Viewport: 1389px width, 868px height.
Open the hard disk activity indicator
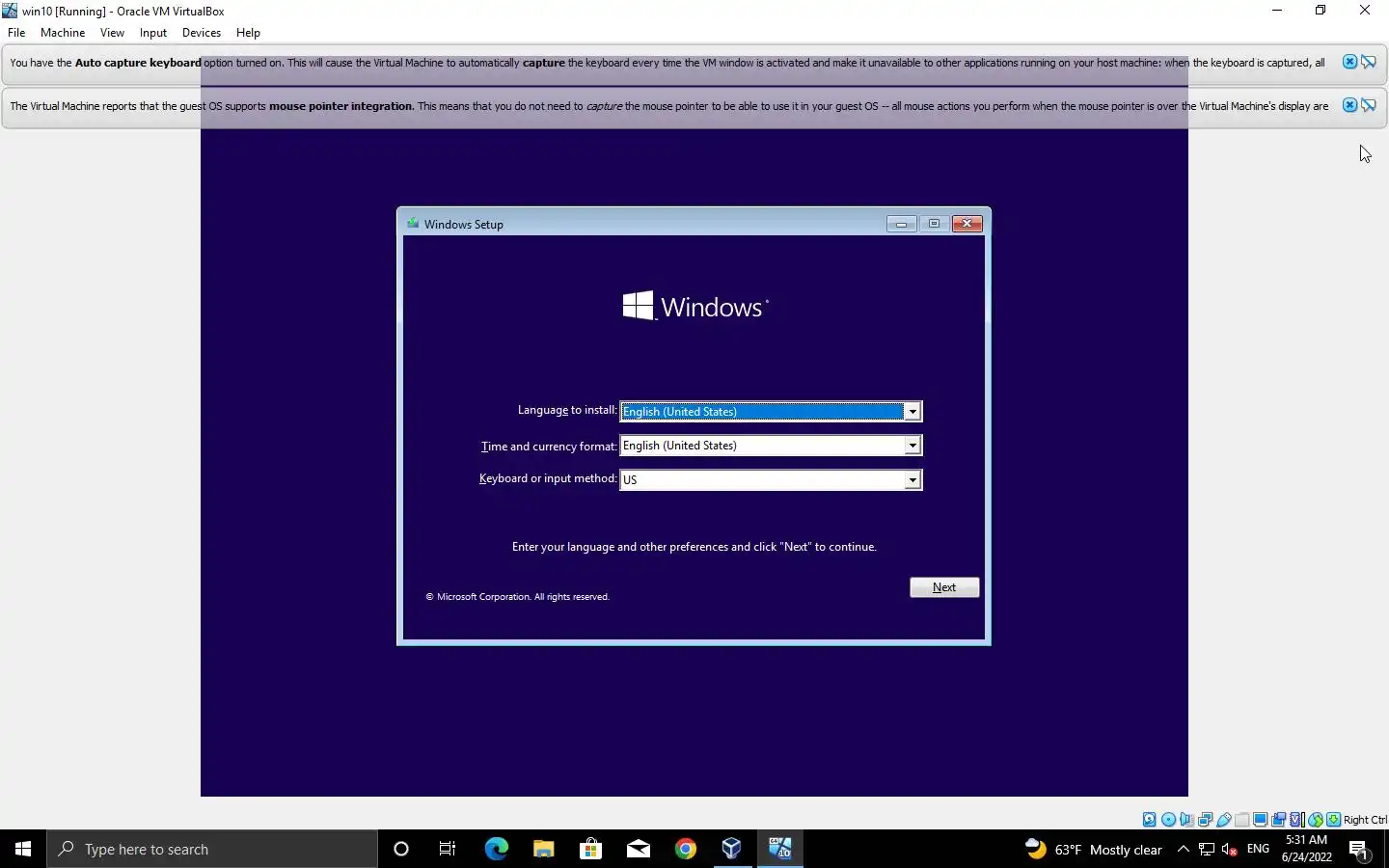[x=1150, y=820]
